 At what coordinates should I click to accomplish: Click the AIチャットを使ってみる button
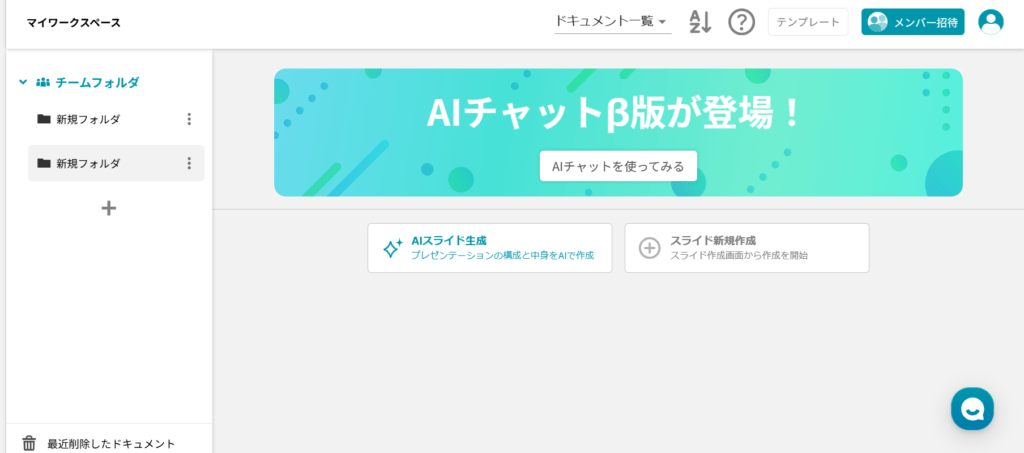[x=618, y=166]
